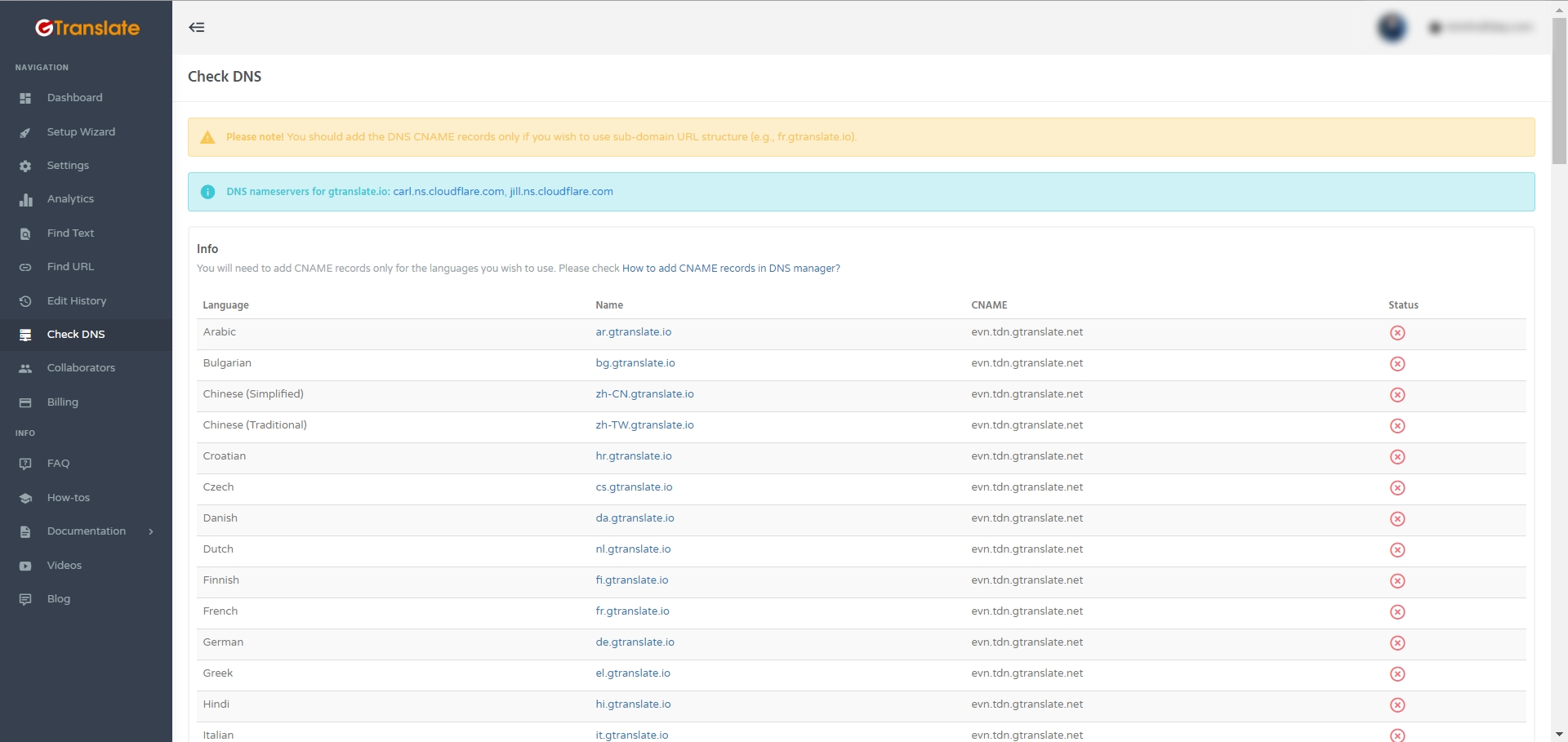Open Find URL via the link icon
Image resolution: width=1568 pixels, height=742 pixels.
[x=25, y=266]
